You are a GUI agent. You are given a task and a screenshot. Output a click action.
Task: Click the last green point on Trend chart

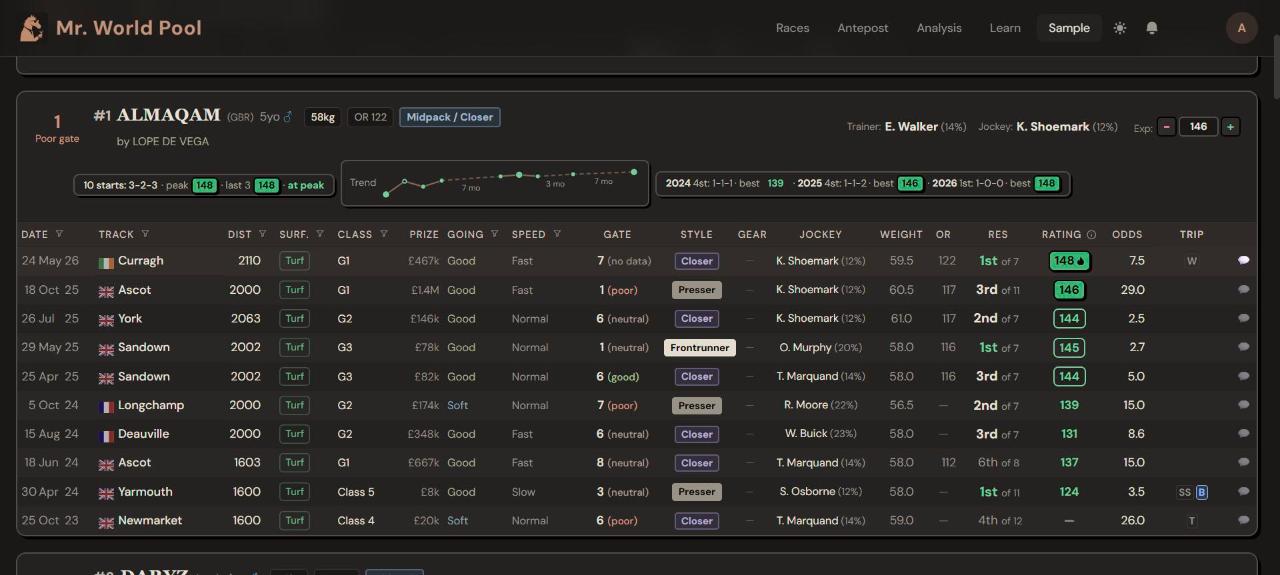(x=634, y=172)
